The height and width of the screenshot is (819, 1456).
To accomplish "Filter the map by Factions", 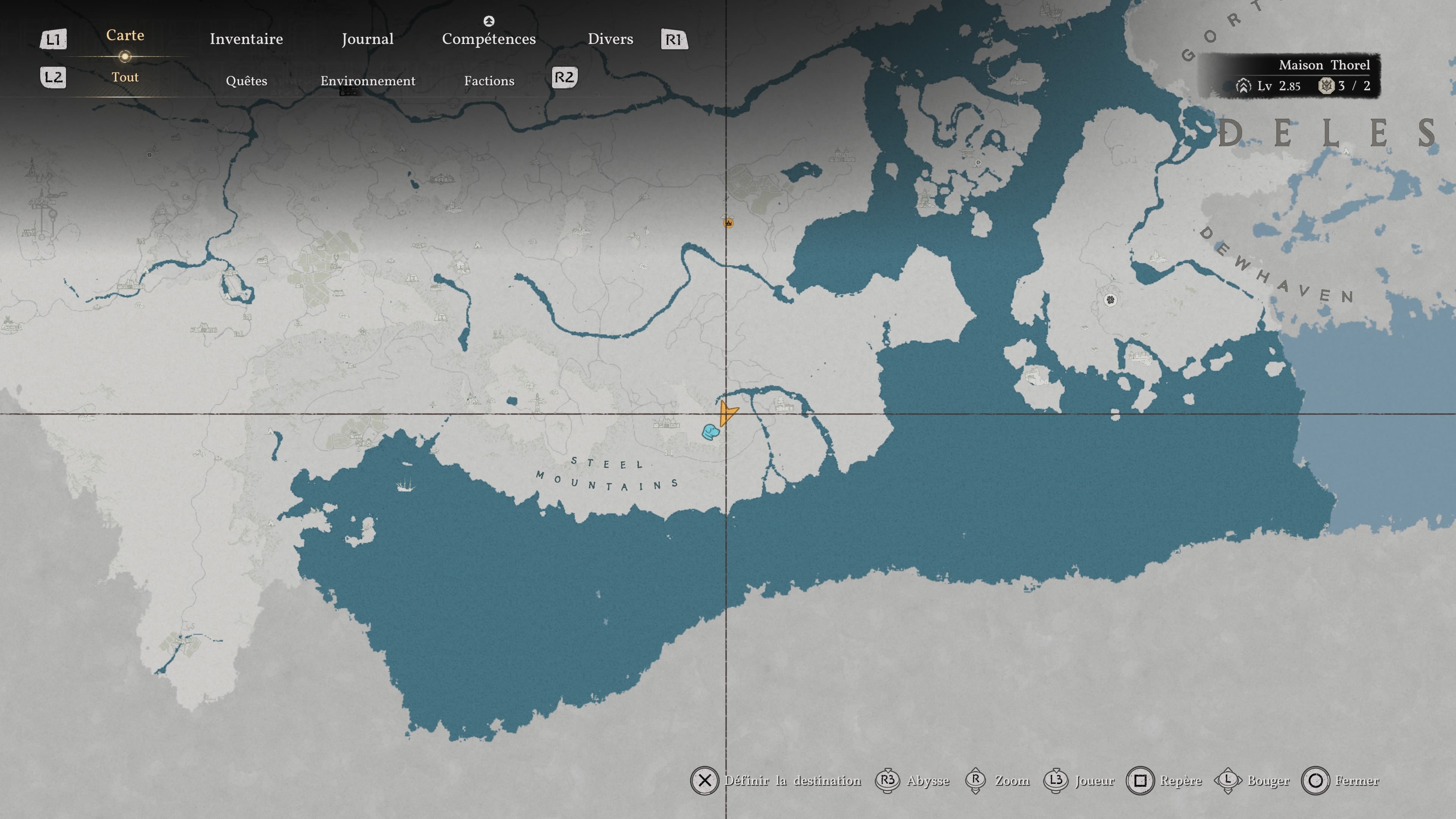I will click(490, 81).
